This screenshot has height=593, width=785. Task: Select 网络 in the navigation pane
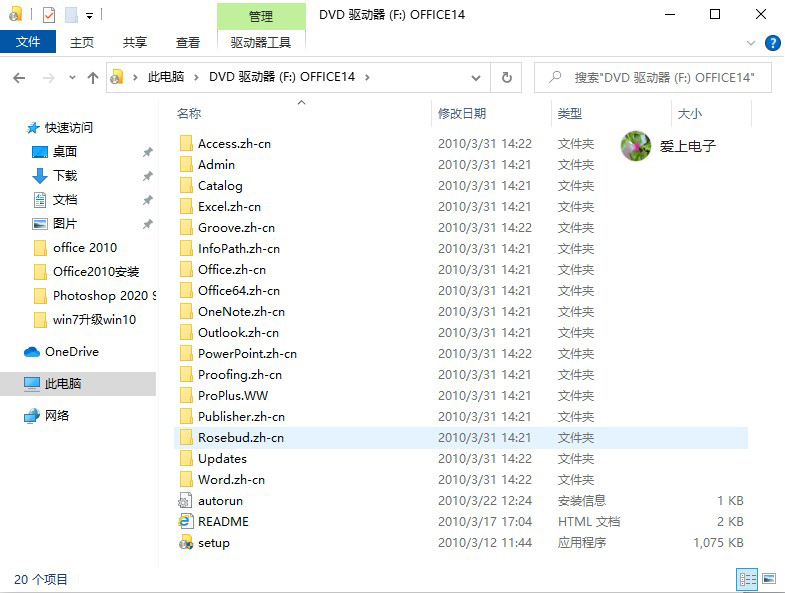[x=57, y=416]
